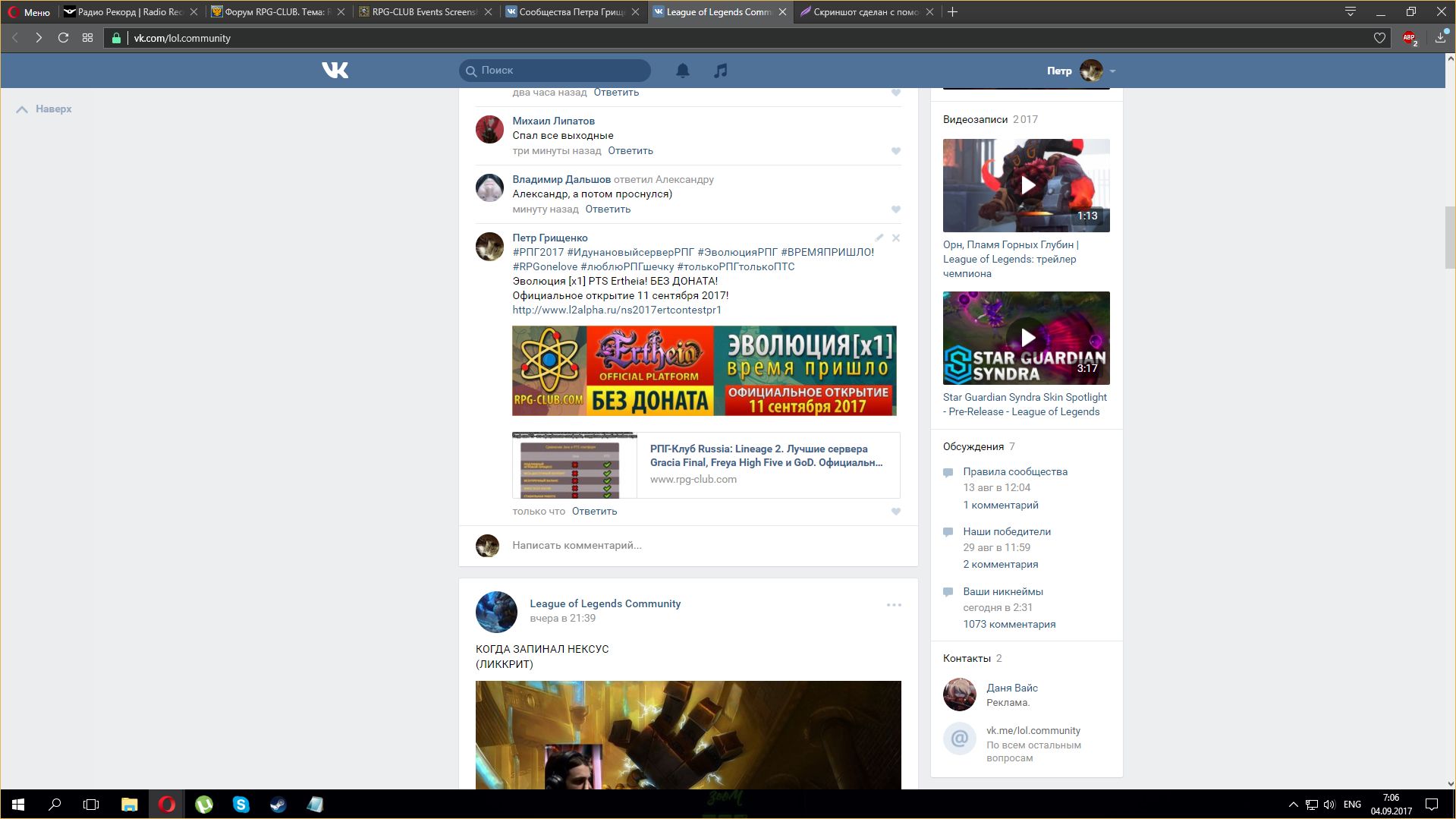The width and height of the screenshot is (1456, 819).
Task: Open a new tab with the plus button
Action: click(953, 12)
